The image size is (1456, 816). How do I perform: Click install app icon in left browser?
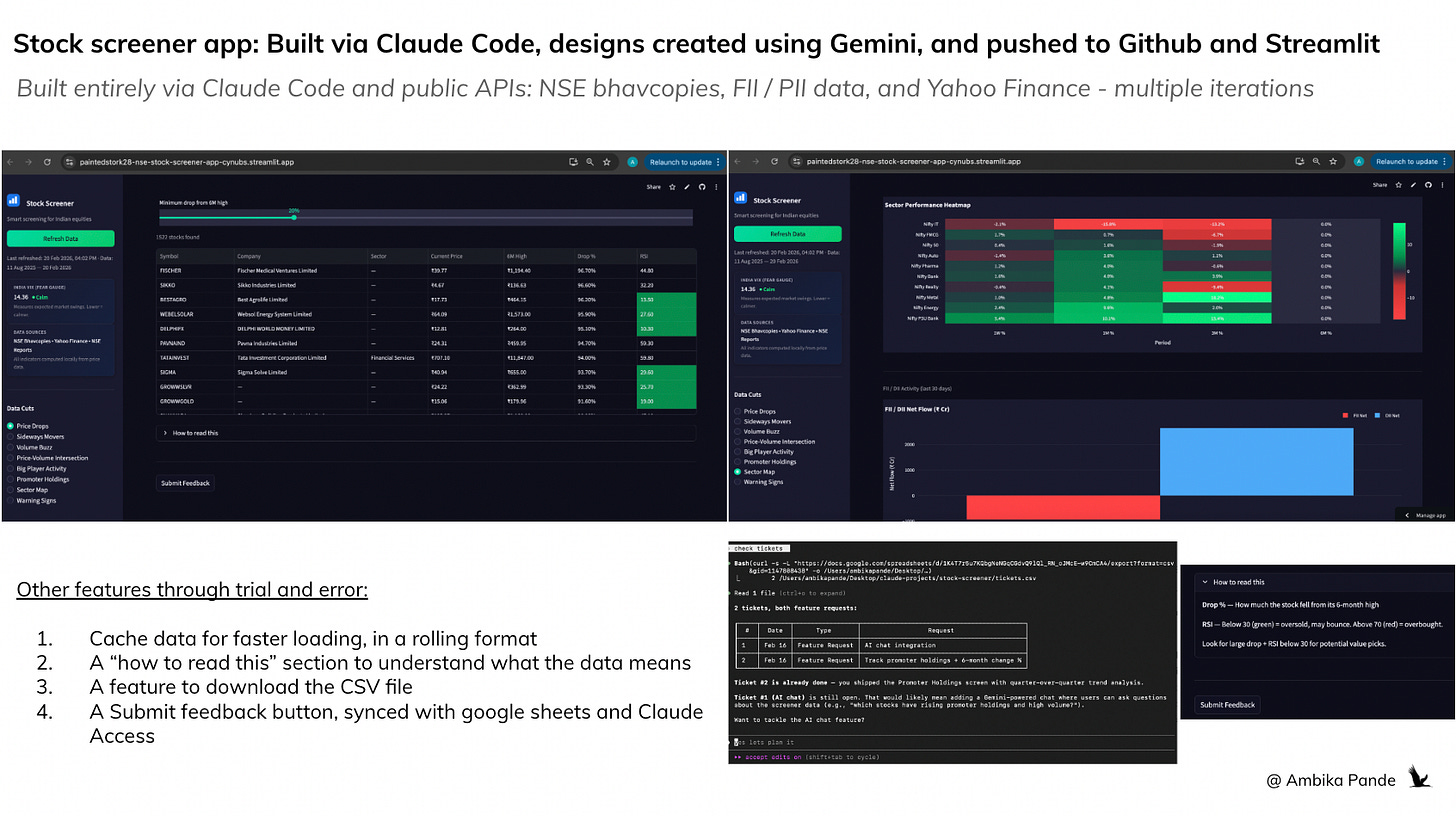(573, 162)
